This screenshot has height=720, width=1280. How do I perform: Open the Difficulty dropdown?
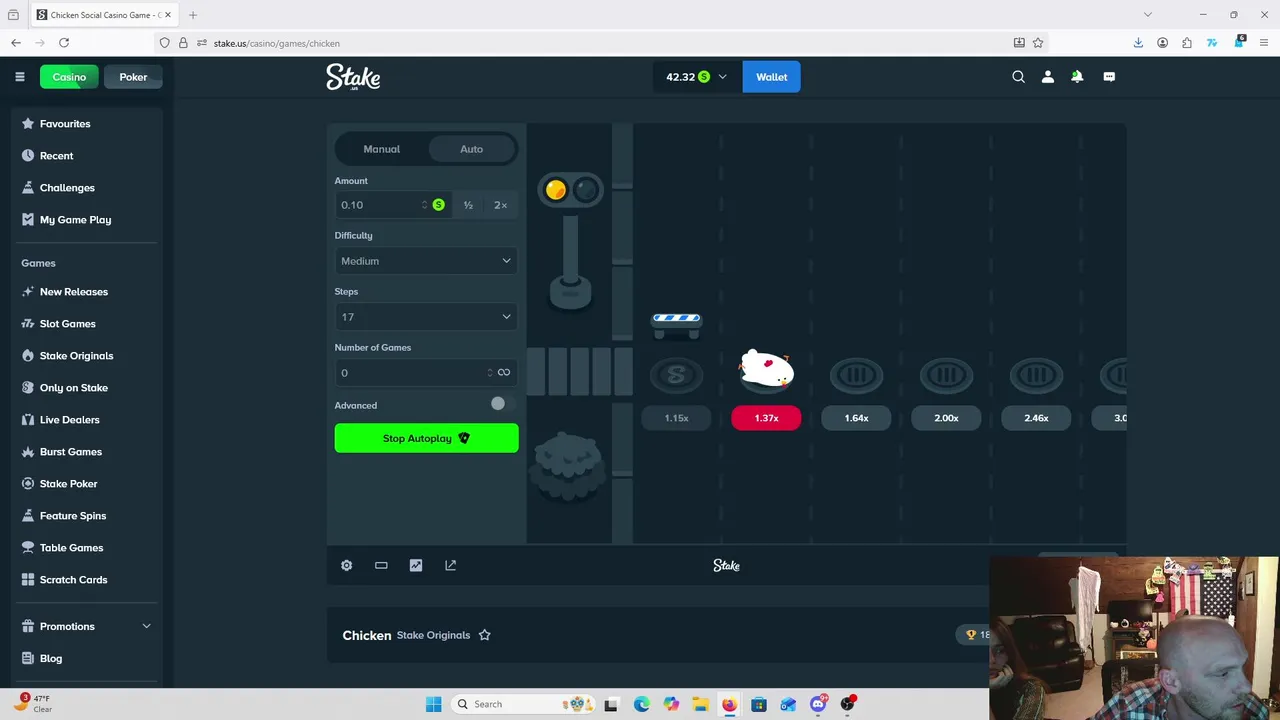[x=426, y=261]
